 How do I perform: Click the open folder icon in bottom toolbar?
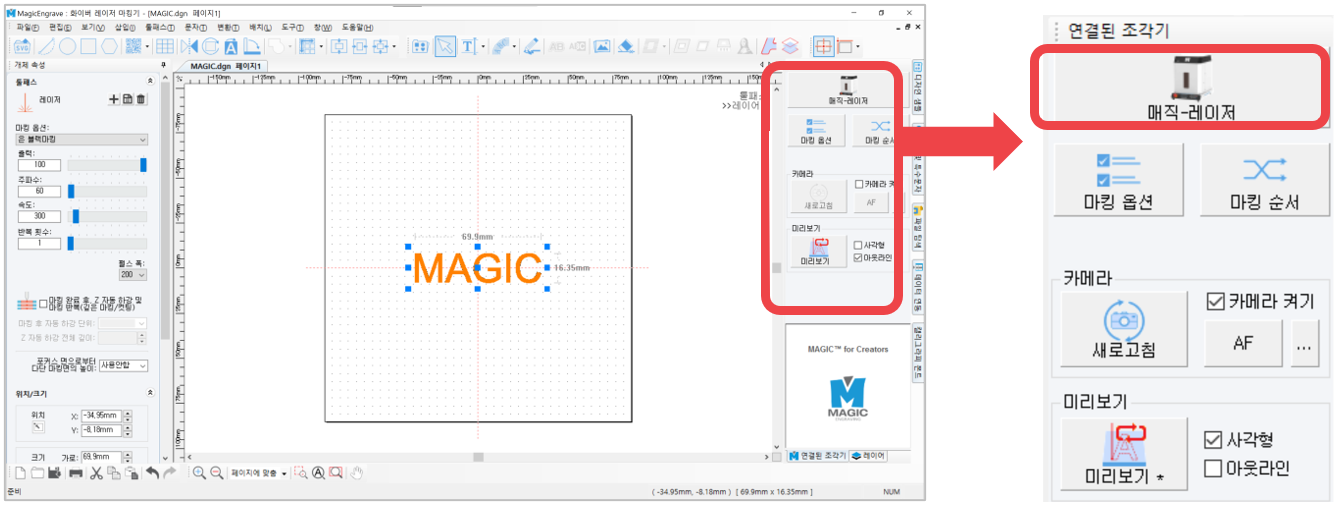[38, 473]
